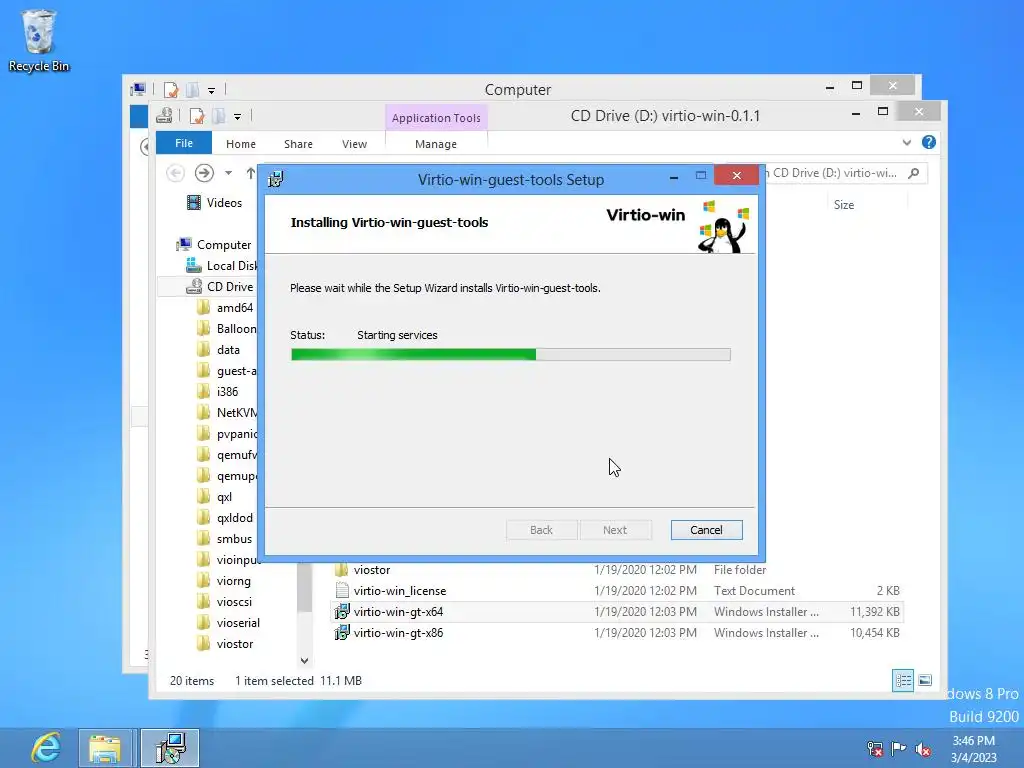
Task: Open the Action Center flag icon
Action: pos(899,748)
